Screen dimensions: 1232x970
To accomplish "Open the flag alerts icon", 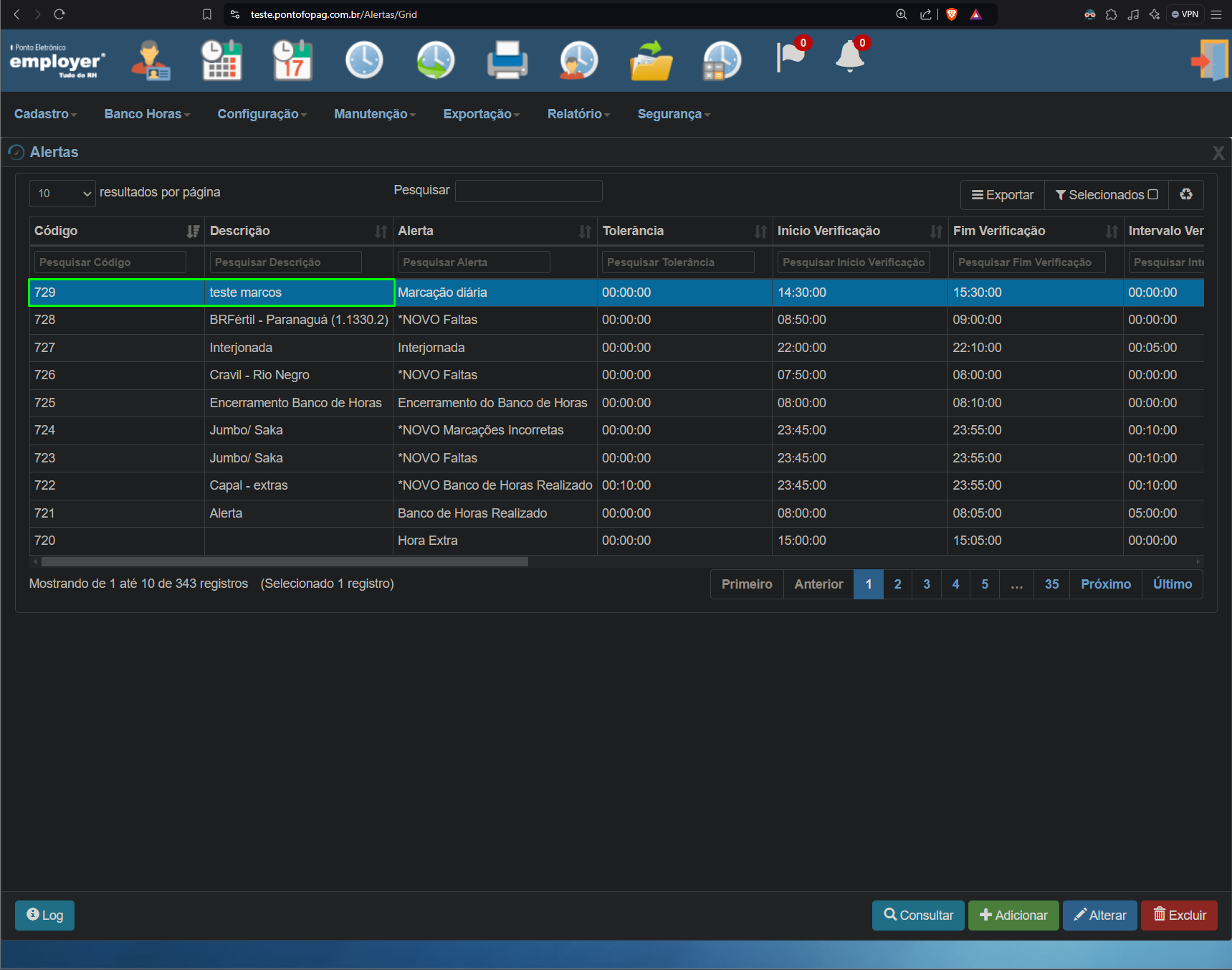I will [793, 55].
